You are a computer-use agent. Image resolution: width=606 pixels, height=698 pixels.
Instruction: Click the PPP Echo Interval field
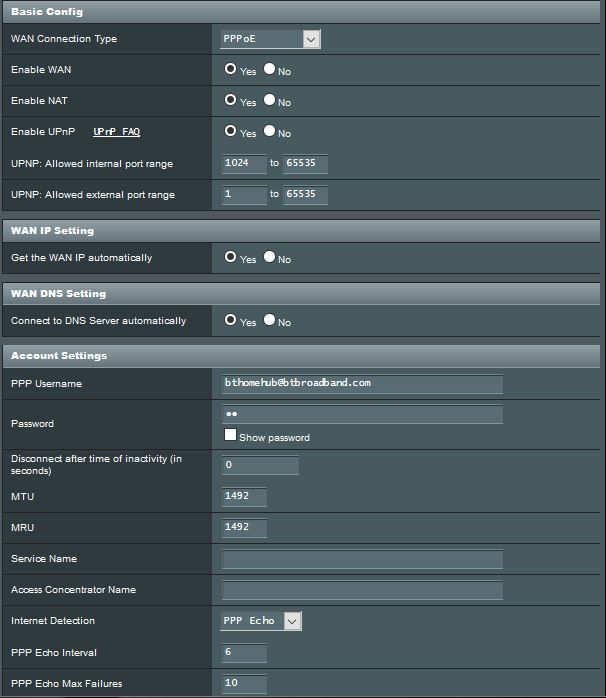coord(244,653)
